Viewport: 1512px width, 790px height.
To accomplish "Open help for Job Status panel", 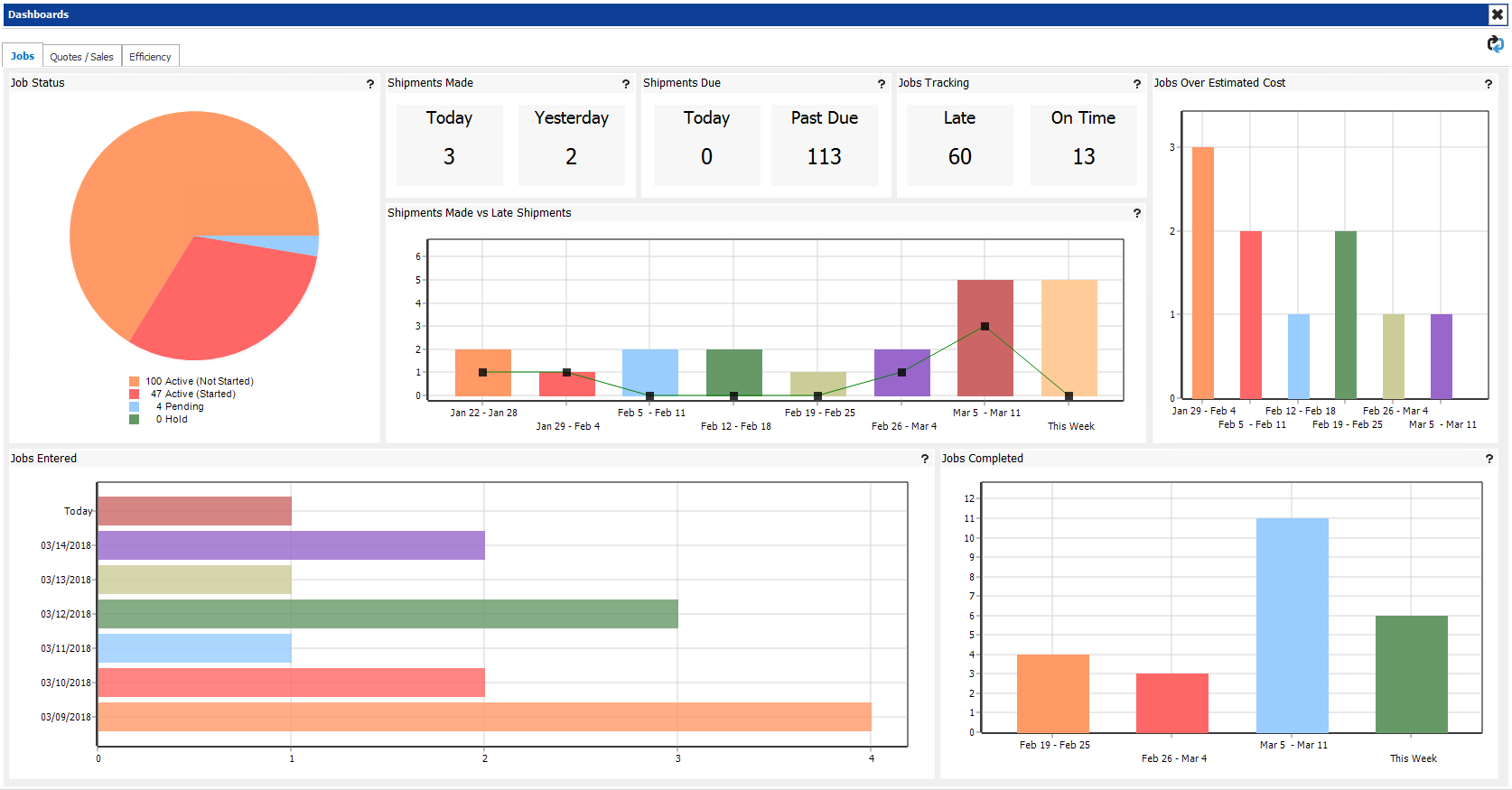I will pos(369,84).
